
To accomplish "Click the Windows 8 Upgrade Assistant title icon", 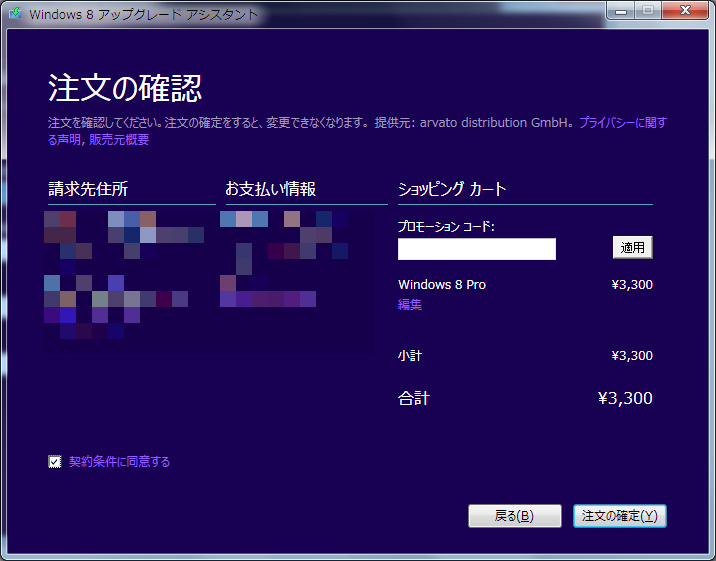I will (x=15, y=13).
